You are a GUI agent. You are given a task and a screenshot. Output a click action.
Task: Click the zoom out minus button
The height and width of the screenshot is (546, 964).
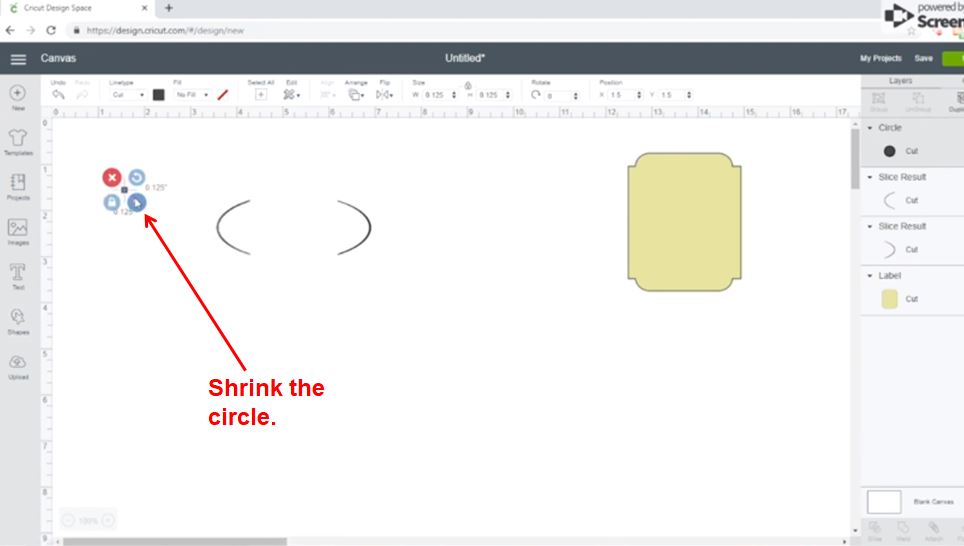pyautogui.click(x=68, y=521)
